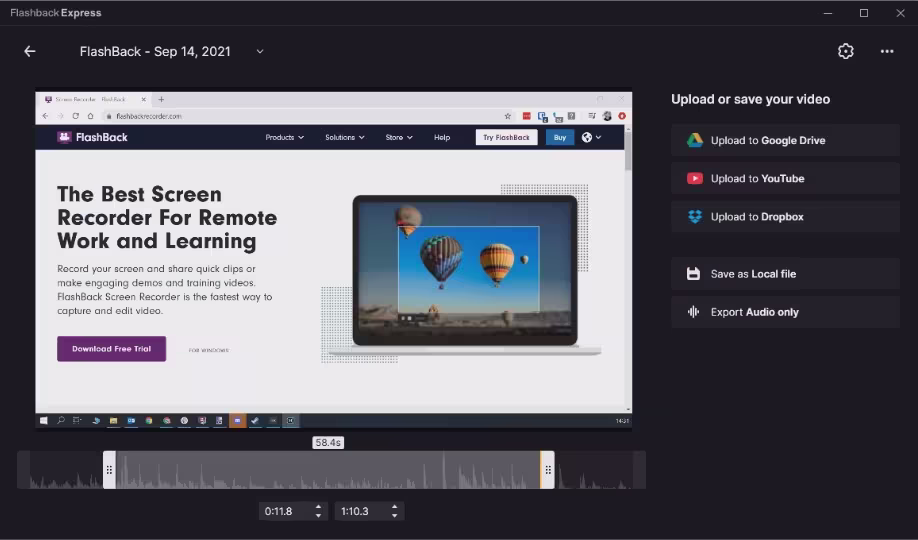Save the video as Local file
The width and height of the screenshot is (918, 540).
pos(785,274)
